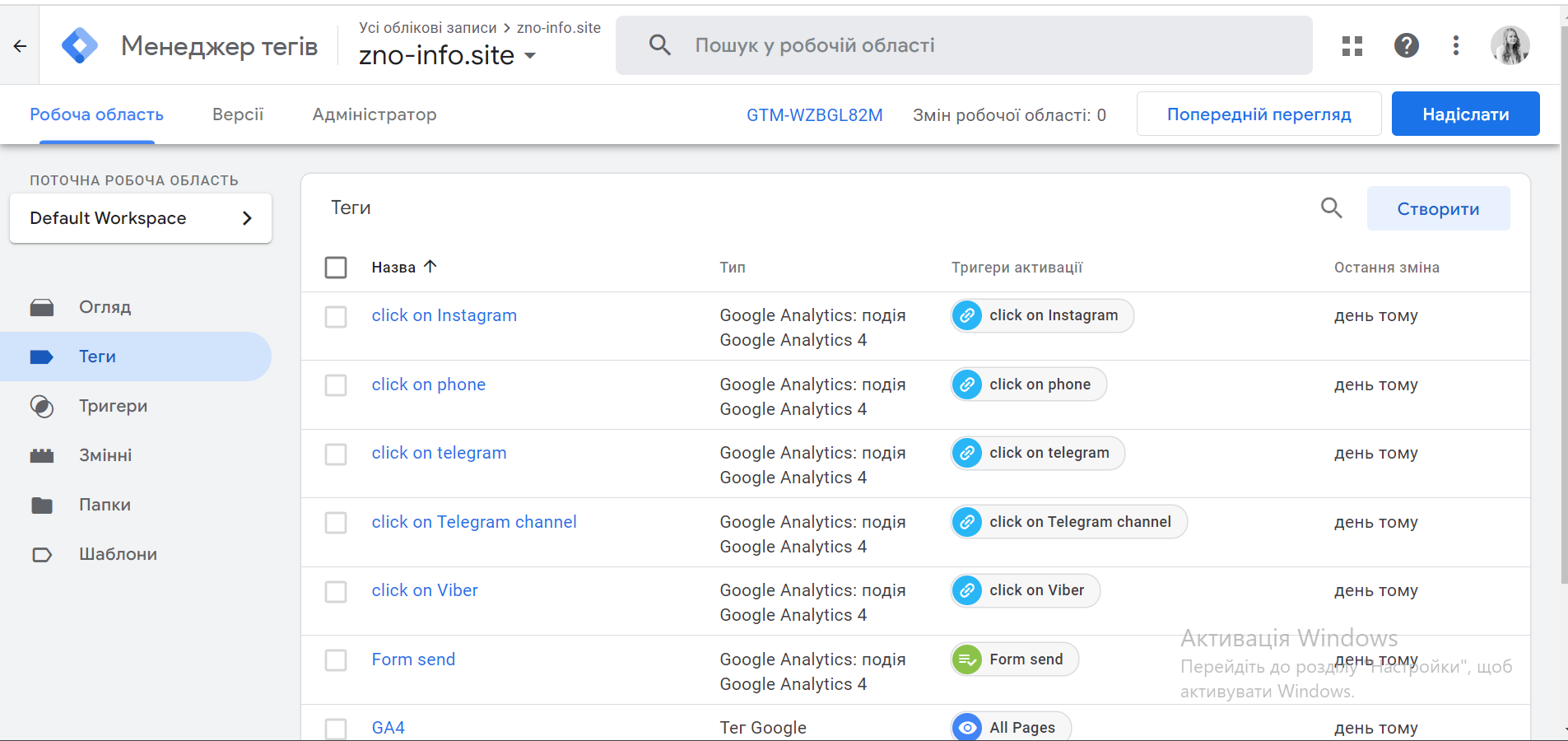Click the All Pages eye trigger icon
This screenshot has height=741, width=1568.
tap(967, 728)
